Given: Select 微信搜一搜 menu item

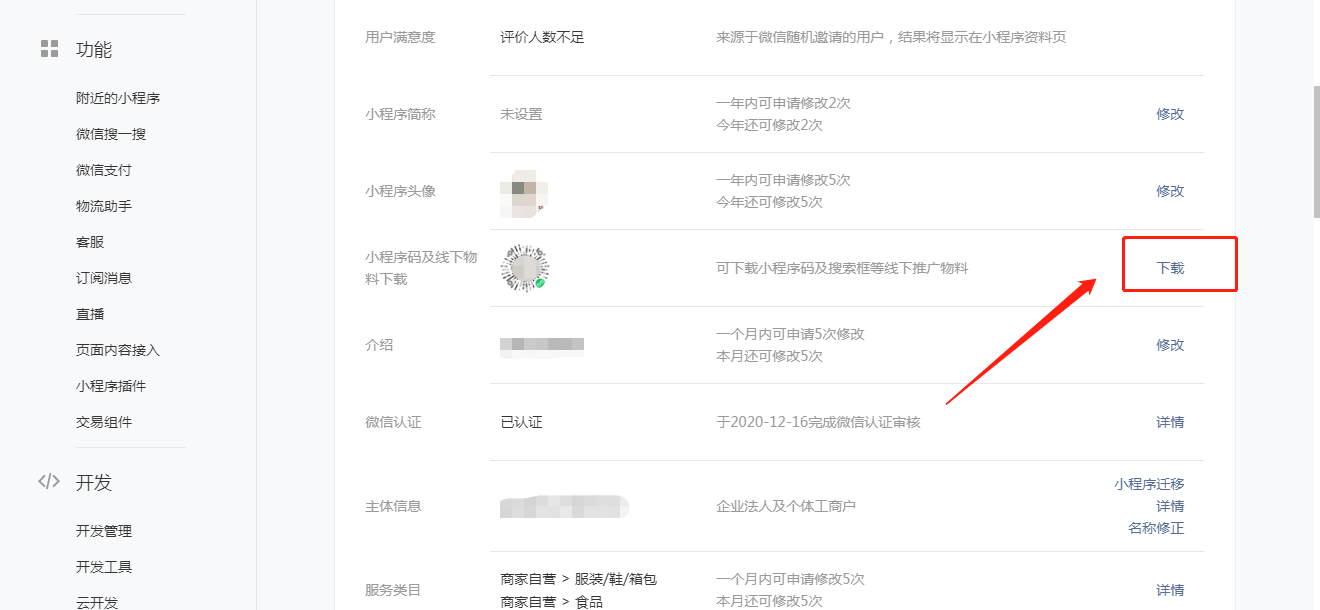Looking at the screenshot, I should (111, 134).
